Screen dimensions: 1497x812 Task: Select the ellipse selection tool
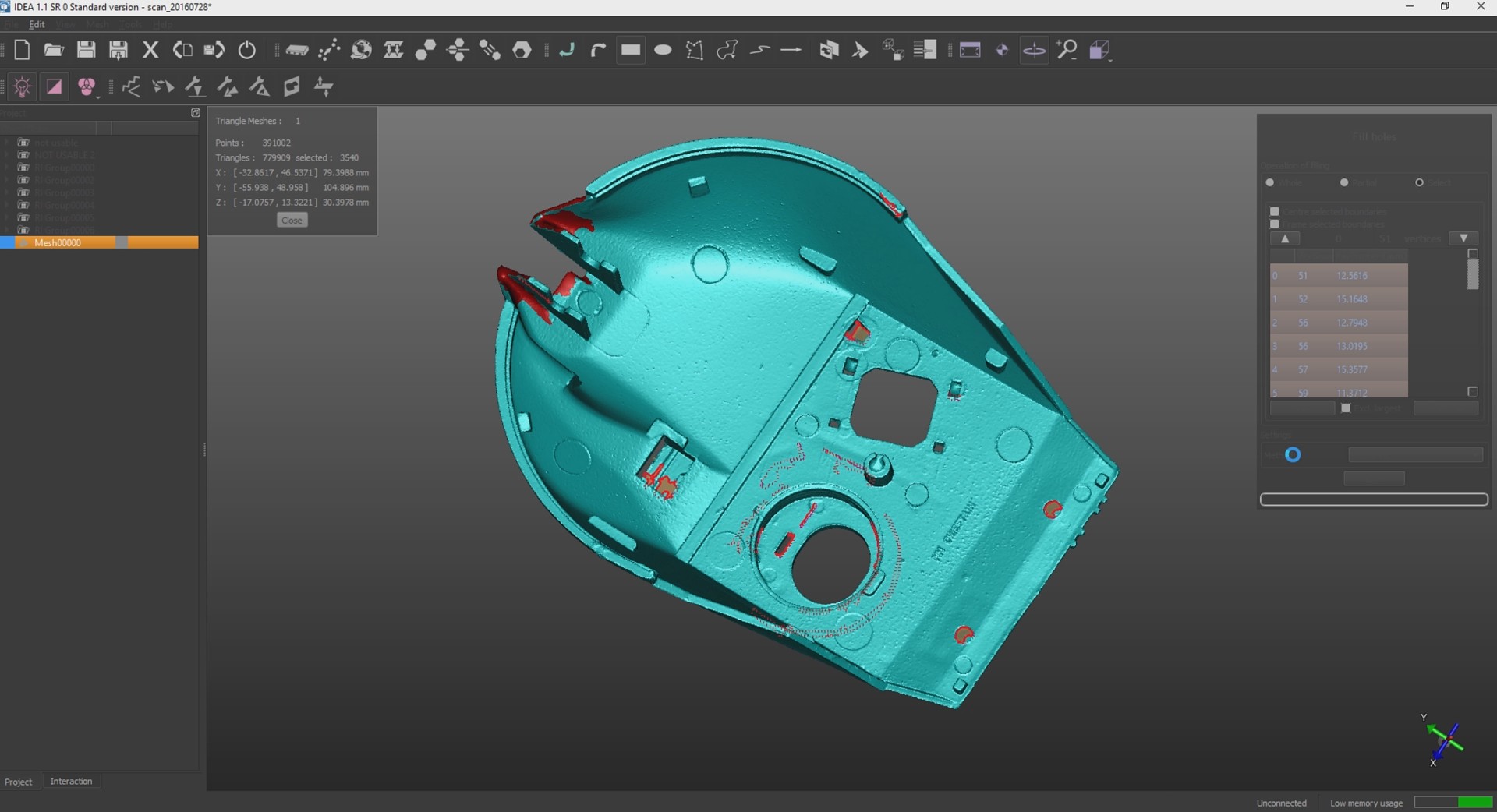point(663,50)
